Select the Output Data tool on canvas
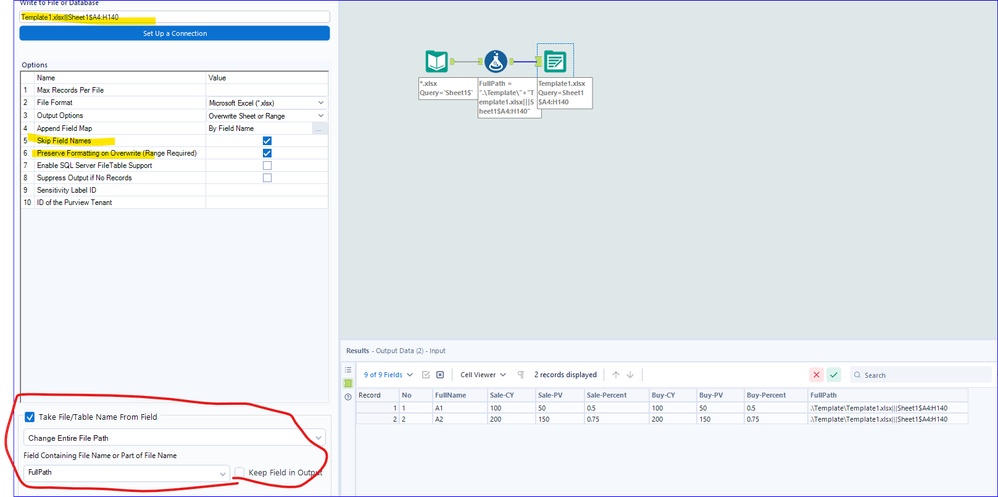Screen dimensions: 998x497 pyautogui.click(x=555, y=62)
